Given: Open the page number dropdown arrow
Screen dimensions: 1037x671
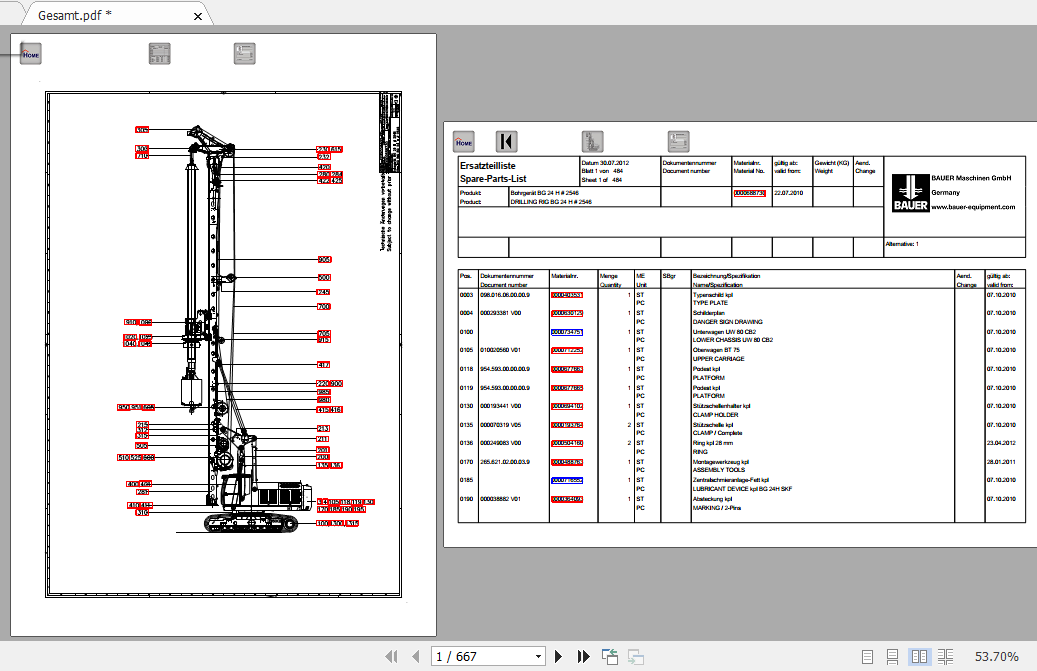Looking at the screenshot, I should point(536,656).
